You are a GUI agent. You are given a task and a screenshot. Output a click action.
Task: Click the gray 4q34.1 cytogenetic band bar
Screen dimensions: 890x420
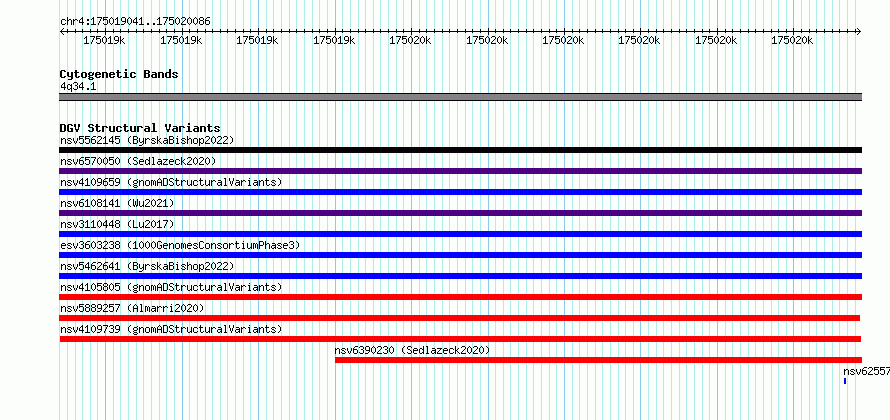(x=461, y=97)
